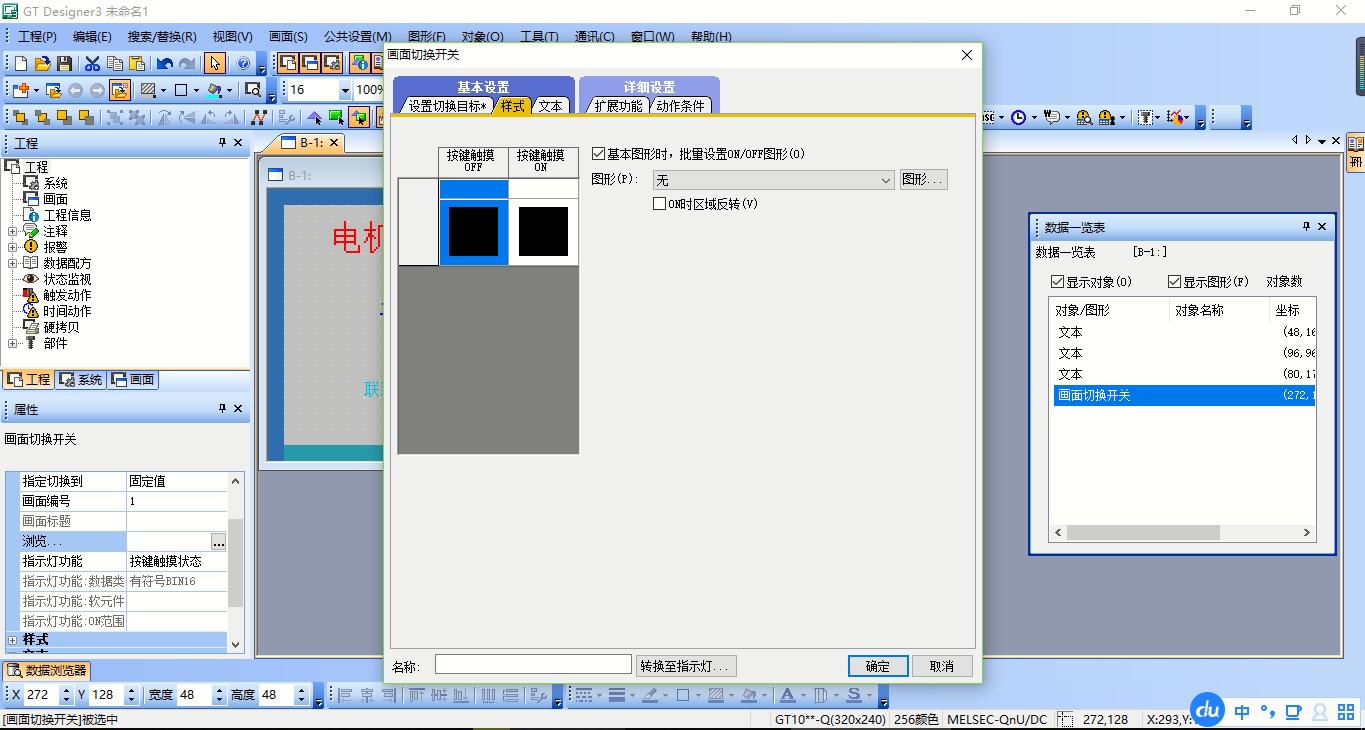Click the close screen icon

pos(120,90)
